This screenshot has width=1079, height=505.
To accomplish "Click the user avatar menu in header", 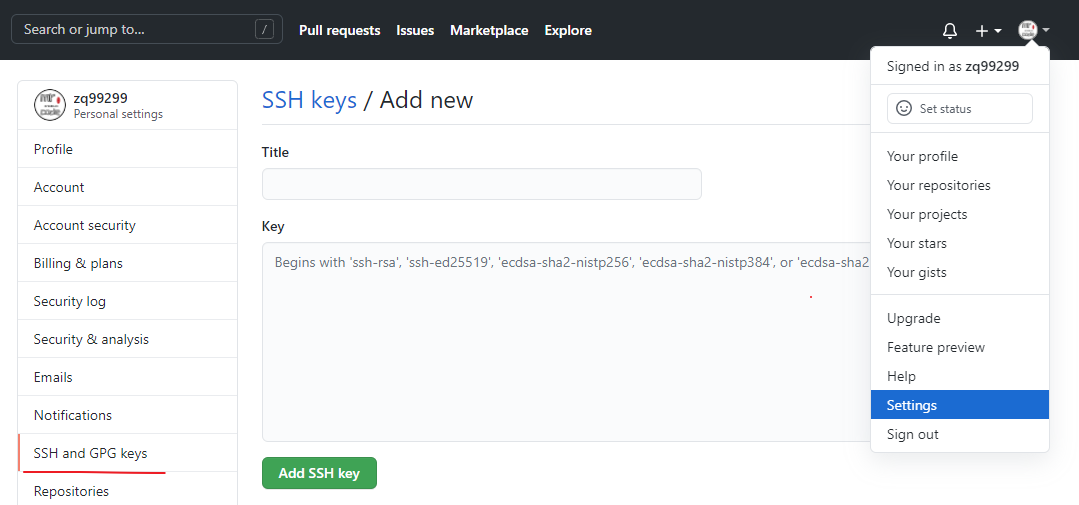I will (1034, 30).
